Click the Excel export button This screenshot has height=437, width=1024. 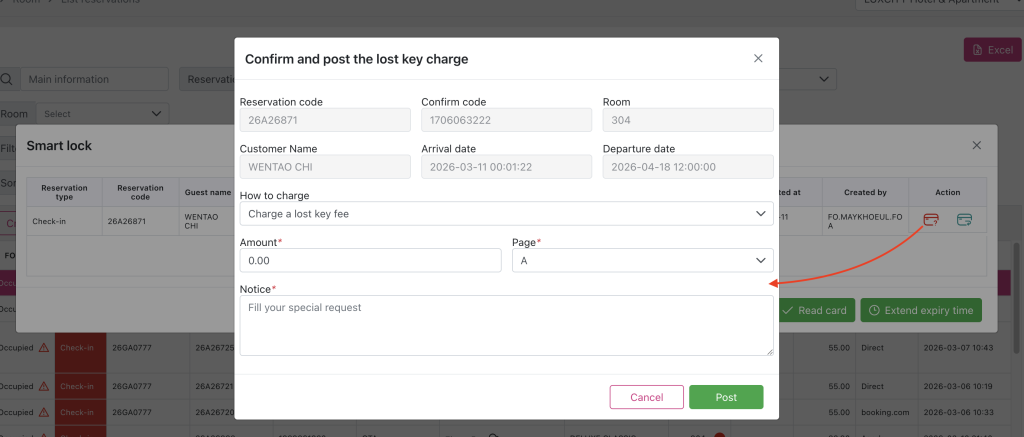991,50
